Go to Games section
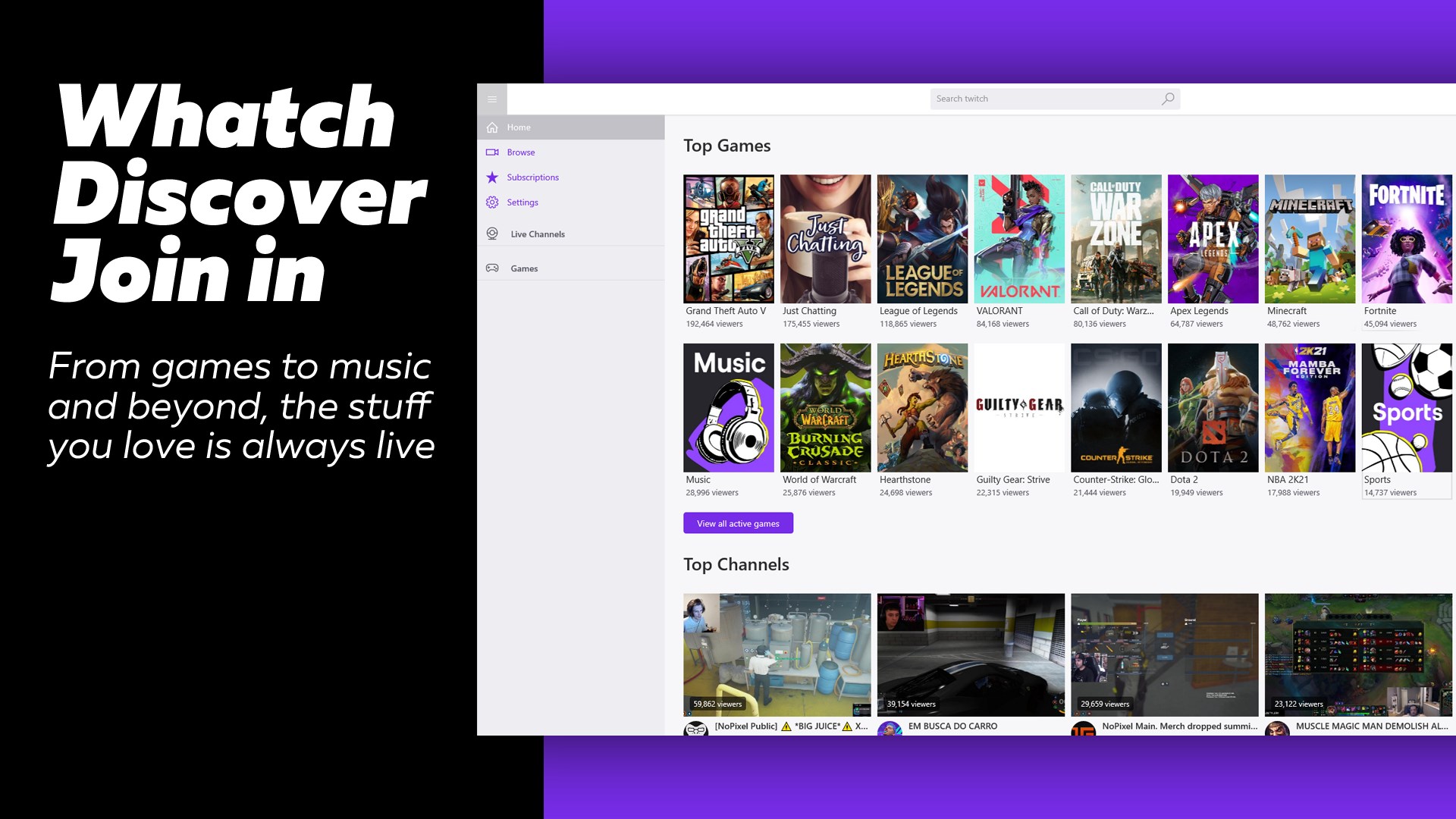1456x819 pixels. pyautogui.click(x=570, y=268)
